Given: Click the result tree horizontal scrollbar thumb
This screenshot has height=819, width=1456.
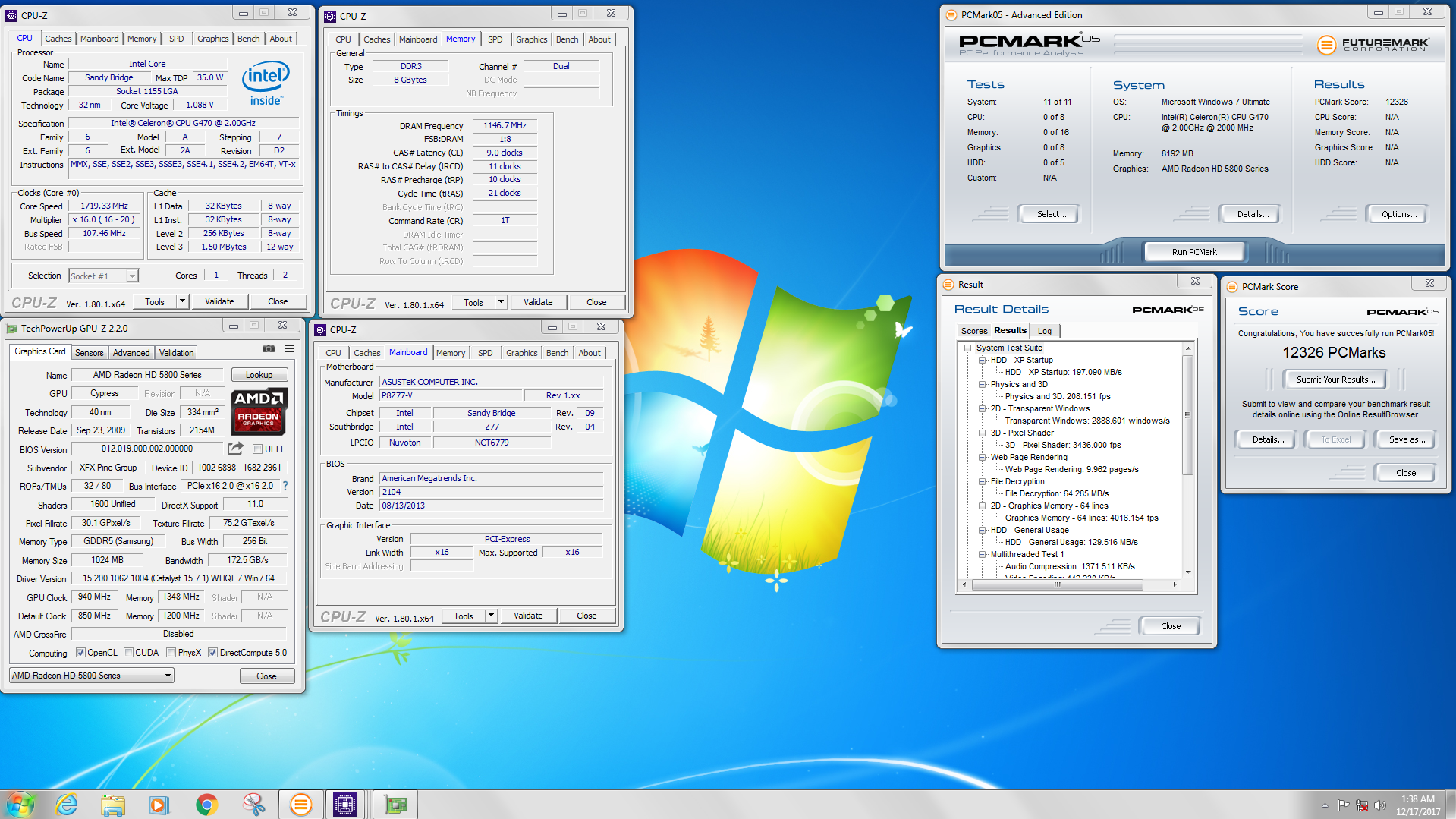Looking at the screenshot, I should 1057,584.
